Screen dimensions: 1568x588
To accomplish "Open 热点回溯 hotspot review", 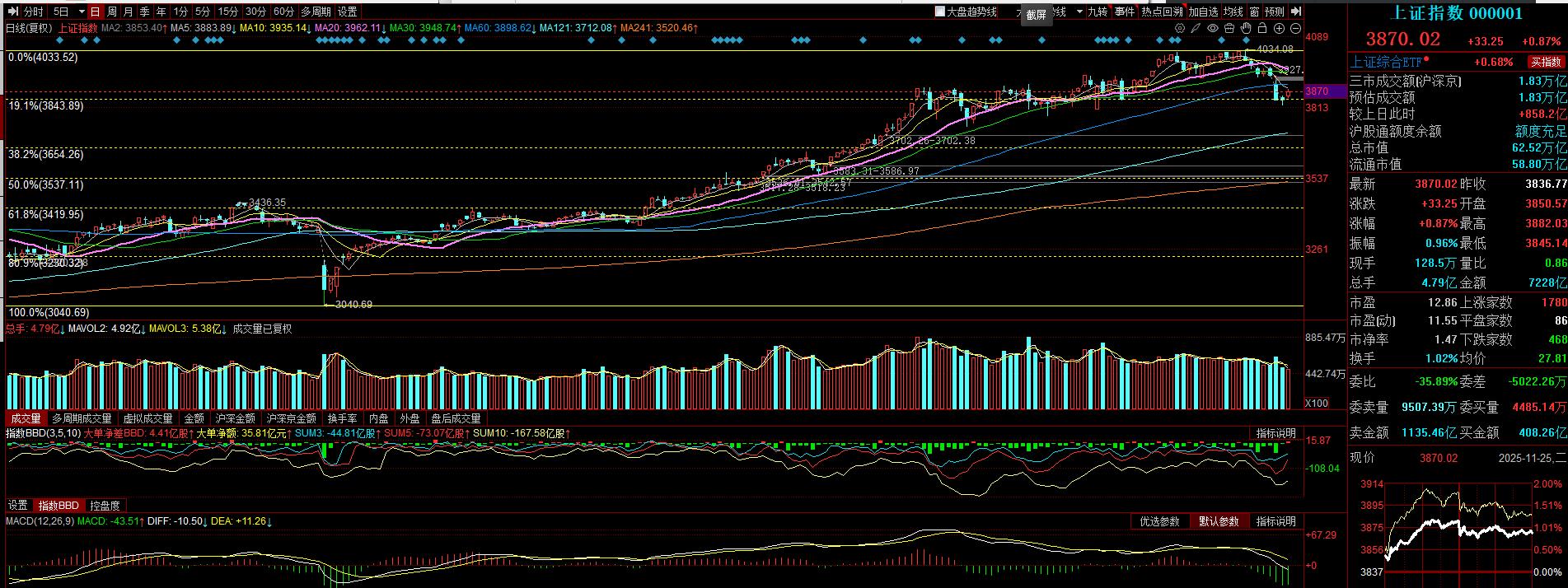I will (1162, 12).
